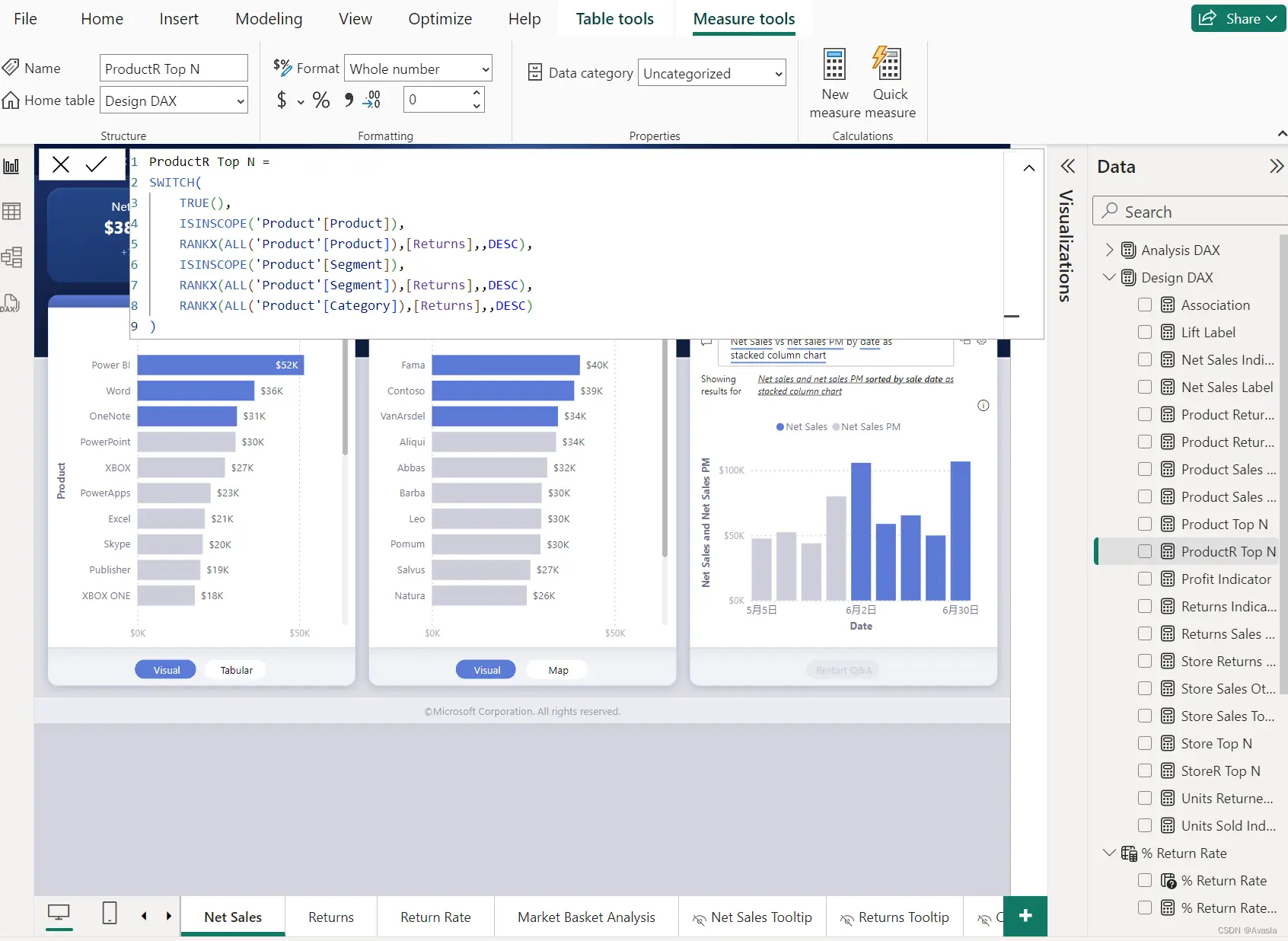Check the Profit Indicator checkbox
The image size is (1288, 941).
(1144, 579)
